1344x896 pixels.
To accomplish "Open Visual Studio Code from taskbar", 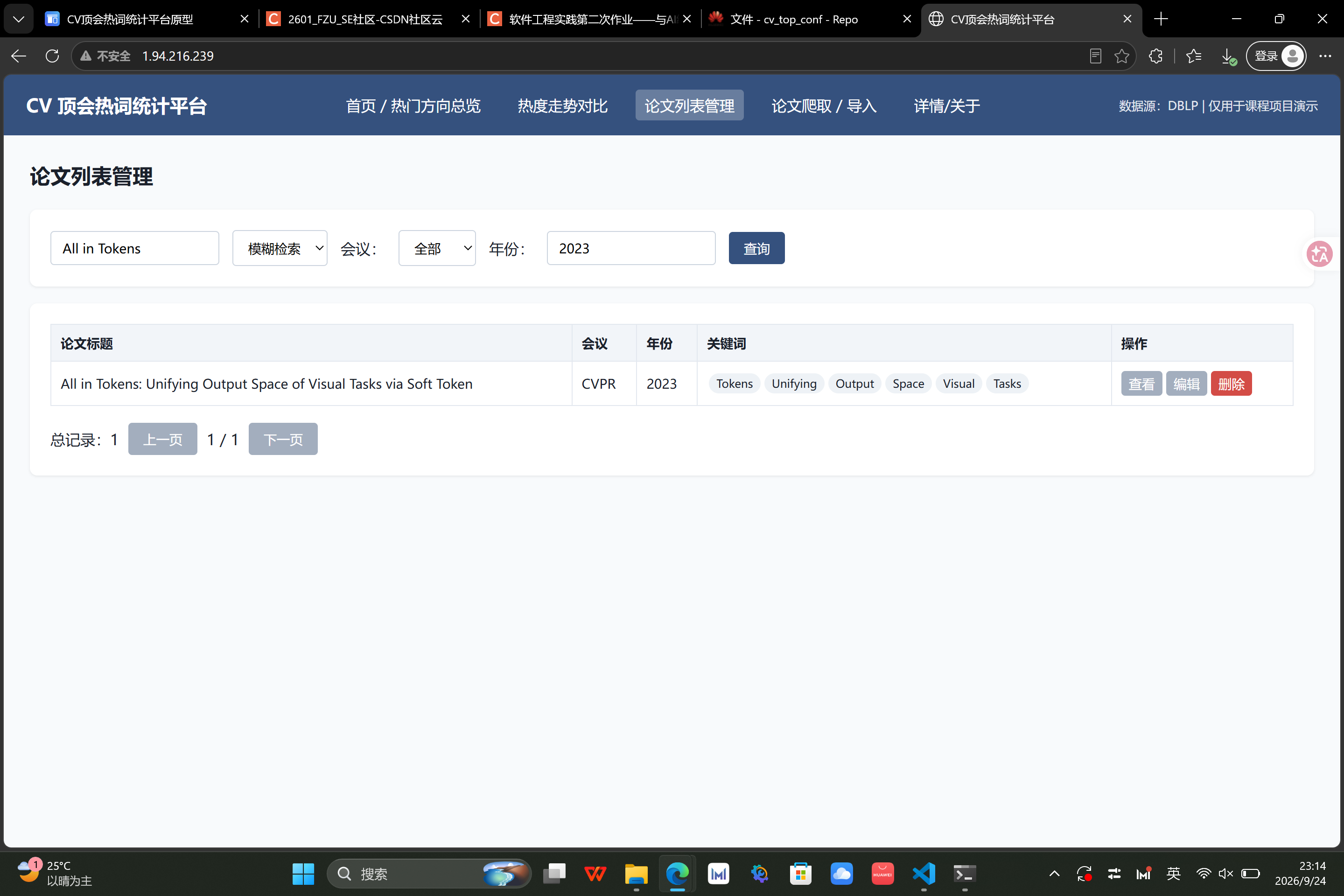I will (924, 873).
